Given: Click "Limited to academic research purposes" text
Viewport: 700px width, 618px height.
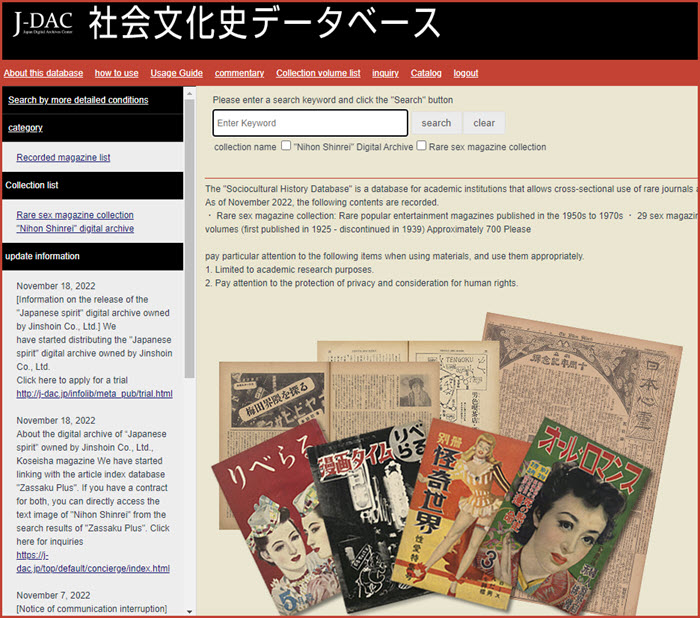Looking at the screenshot, I should (x=294, y=270).
